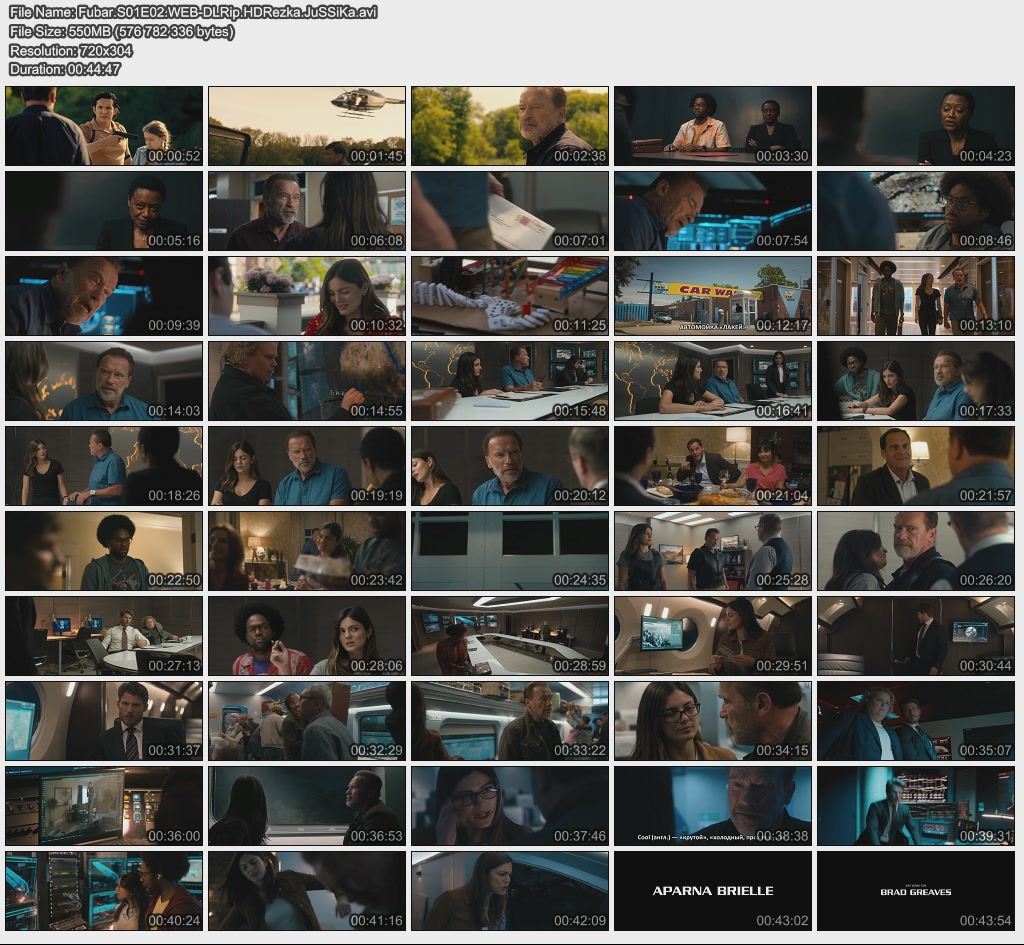
Task: Open the thumbnail at 00:34:15
Action: 712,721
